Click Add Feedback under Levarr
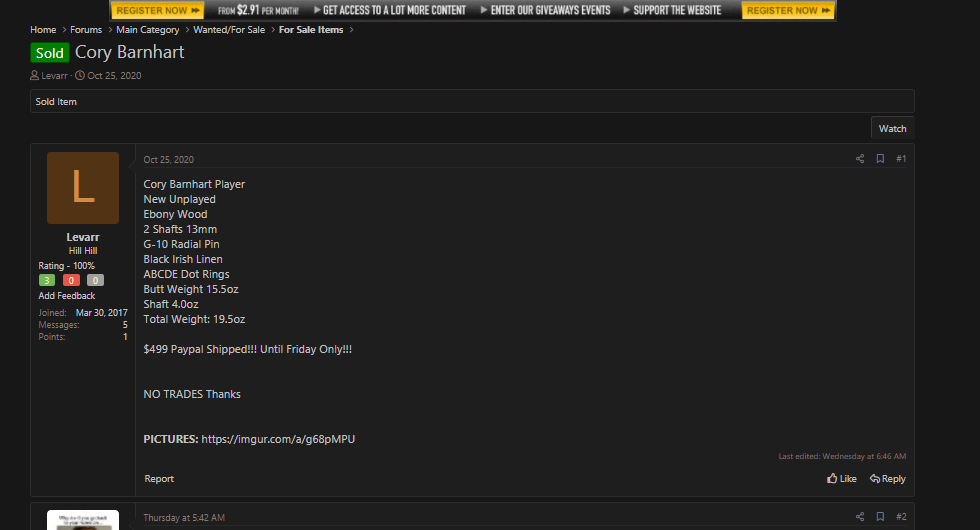This screenshot has height=530, width=980. click(67, 296)
